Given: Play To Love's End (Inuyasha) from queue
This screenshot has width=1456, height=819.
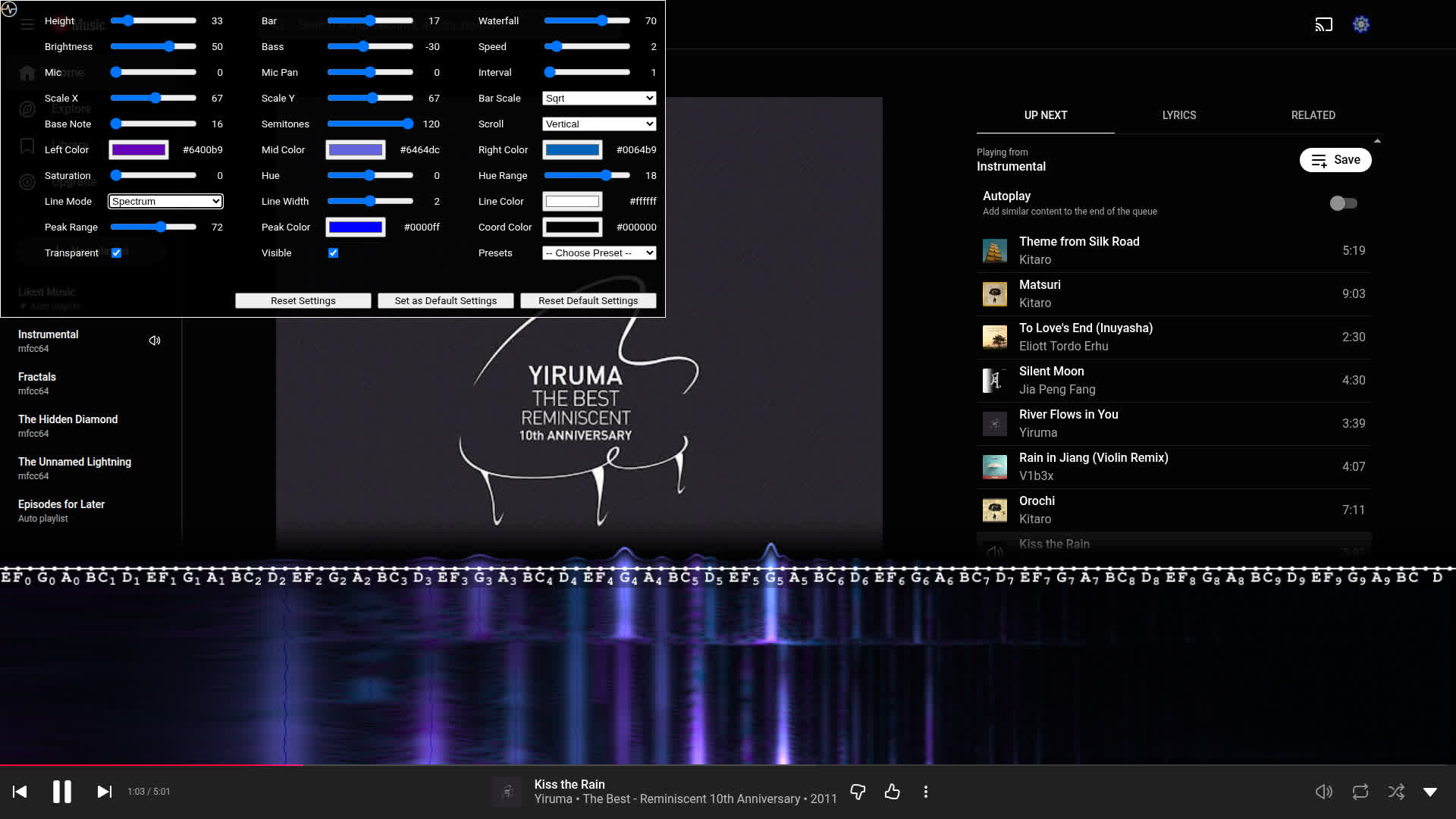Looking at the screenshot, I should coord(1174,337).
